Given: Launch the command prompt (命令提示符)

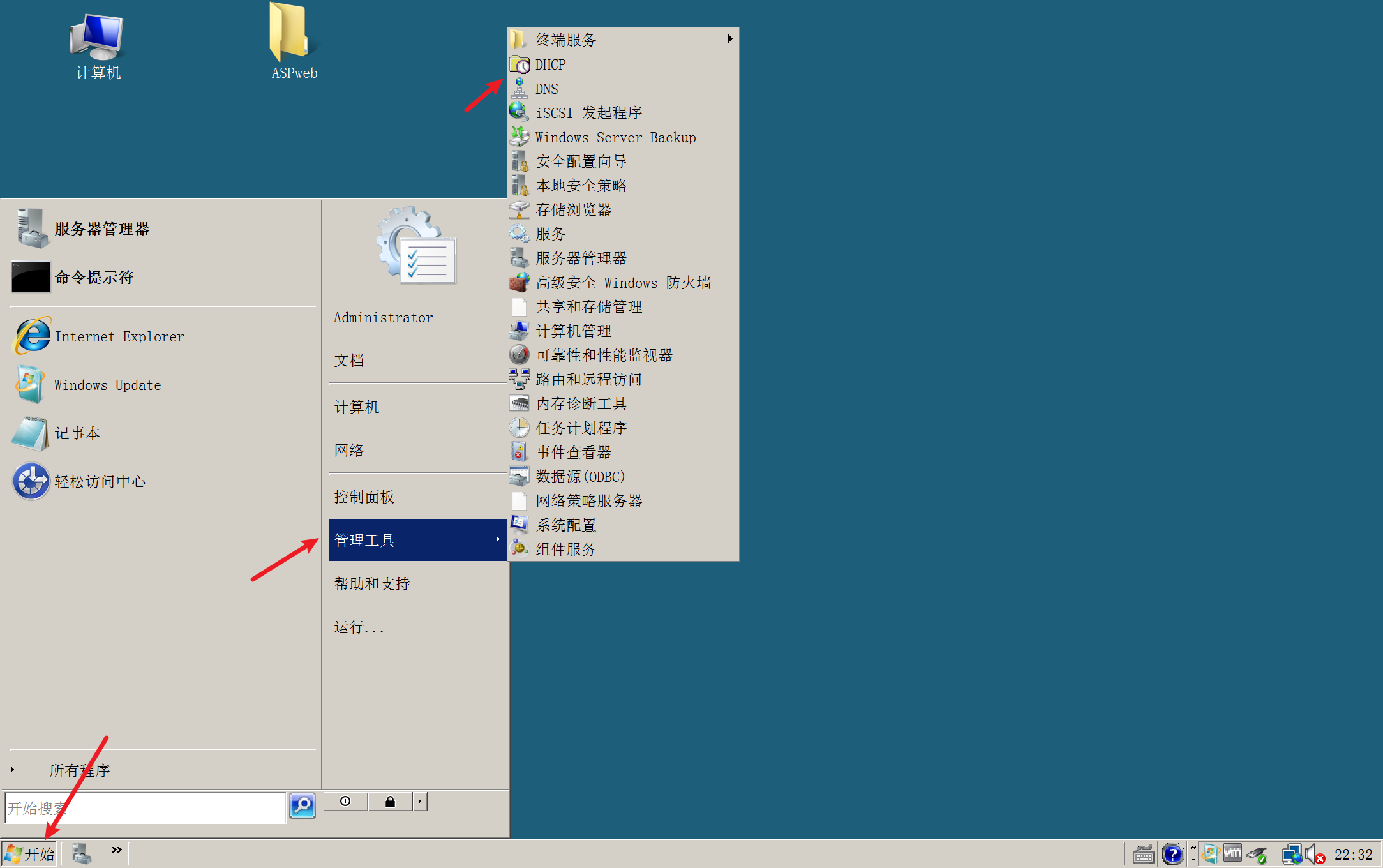Looking at the screenshot, I should (x=94, y=277).
